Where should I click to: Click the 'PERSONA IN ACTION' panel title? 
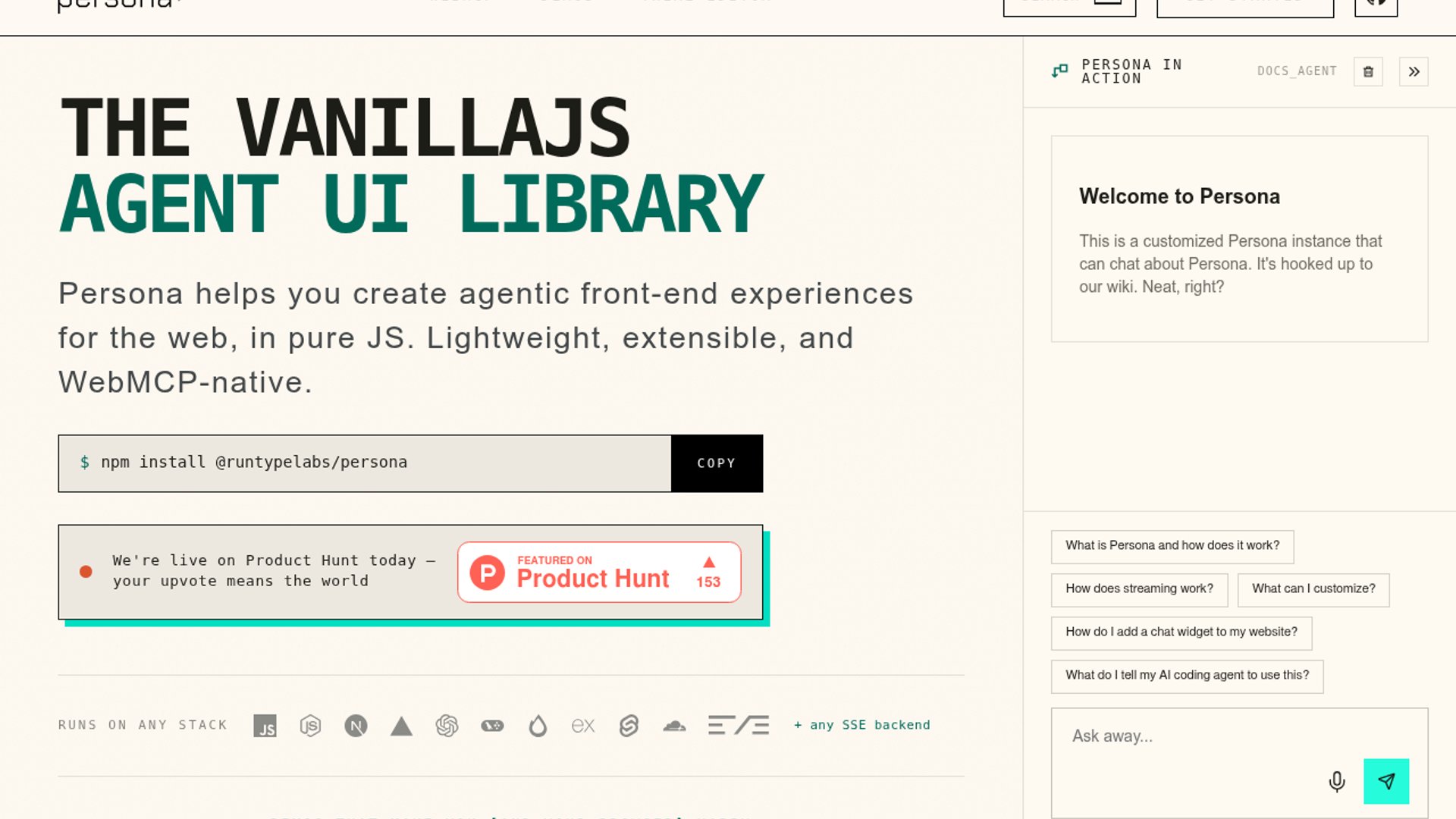[x=1131, y=71]
